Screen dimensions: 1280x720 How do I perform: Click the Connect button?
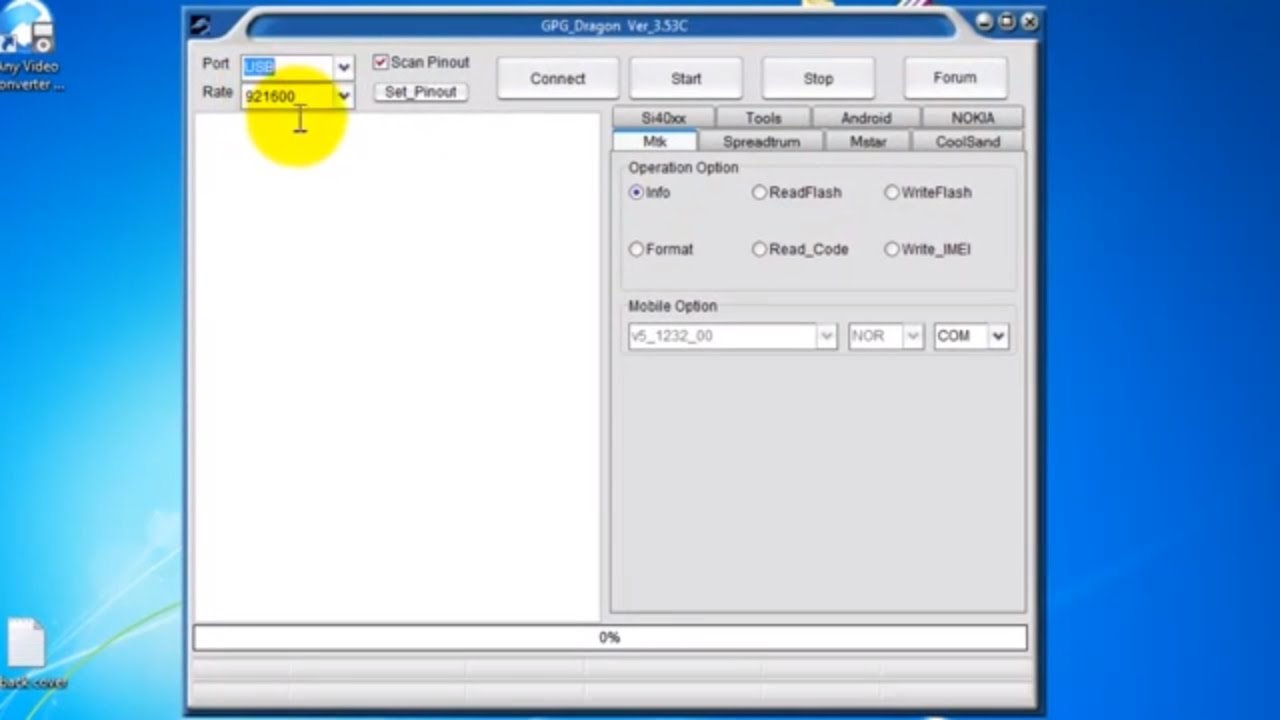557,79
